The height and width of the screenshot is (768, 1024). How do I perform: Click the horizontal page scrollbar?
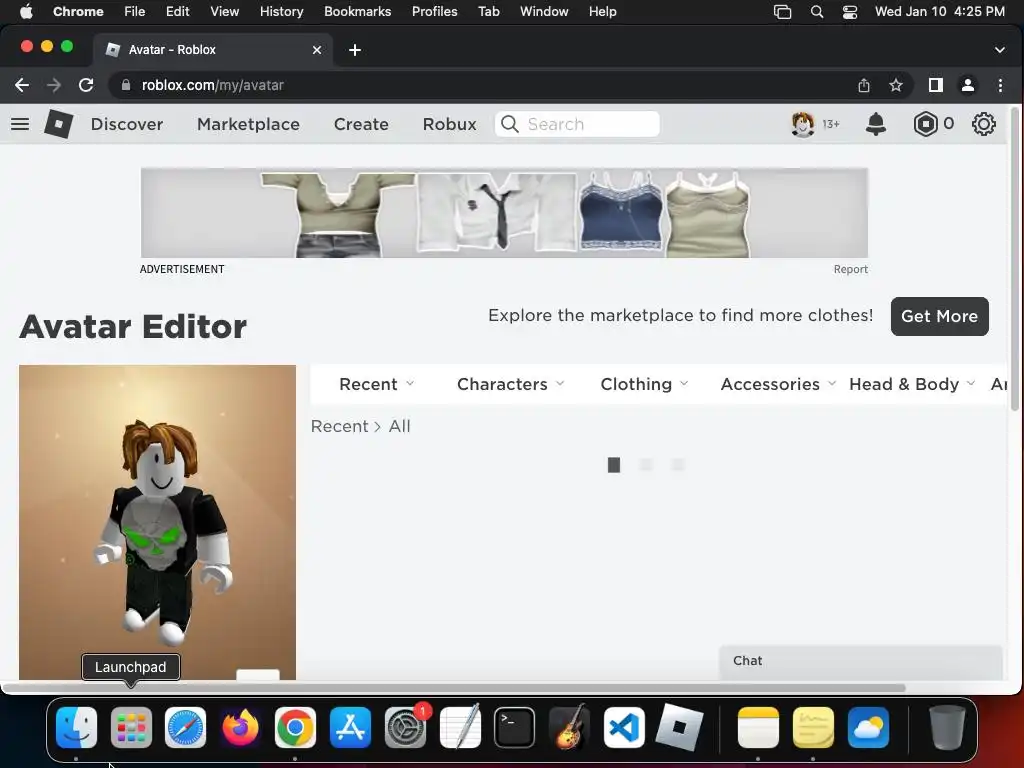[453, 688]
